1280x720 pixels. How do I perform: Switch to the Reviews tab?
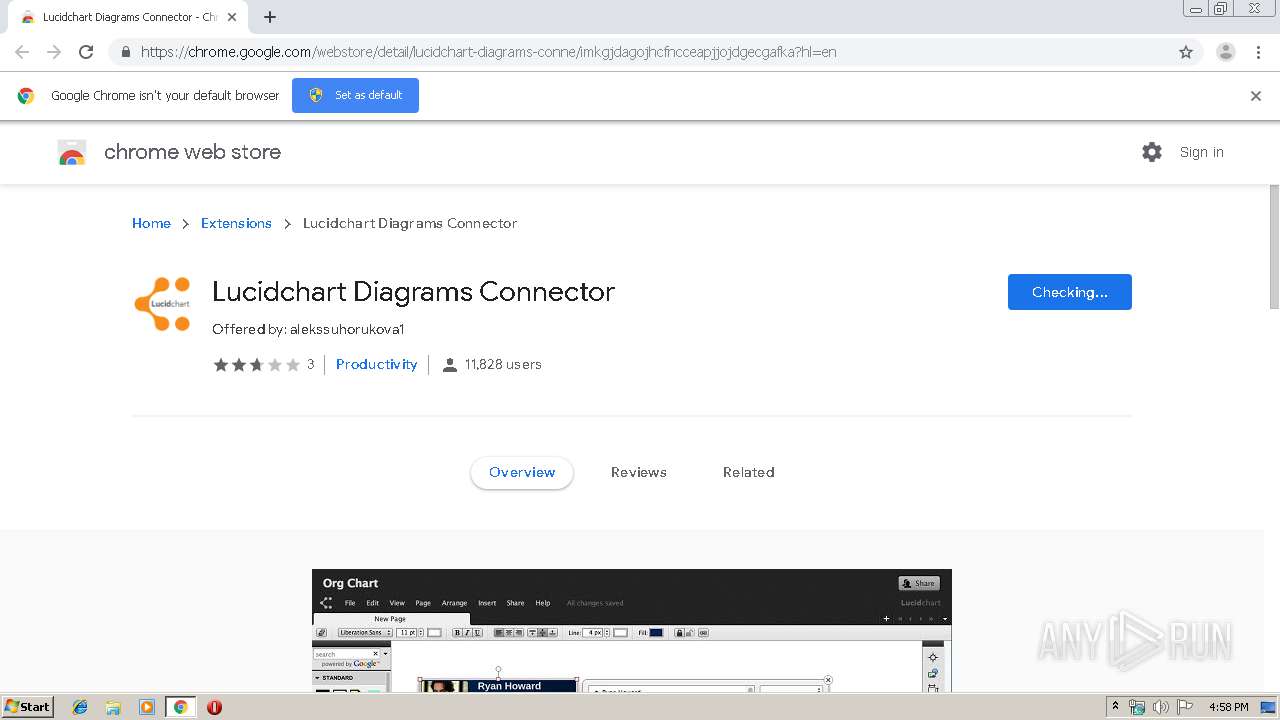(x=639, y=472)
